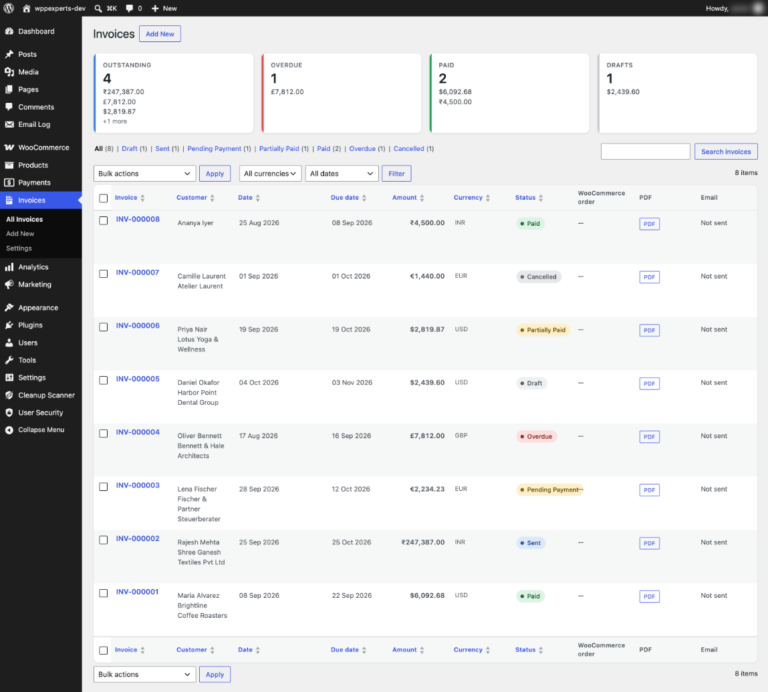The width and height of the screenshot is (768, 692).
Task: Click the Users person icon
Action: (x=9, y=343)
